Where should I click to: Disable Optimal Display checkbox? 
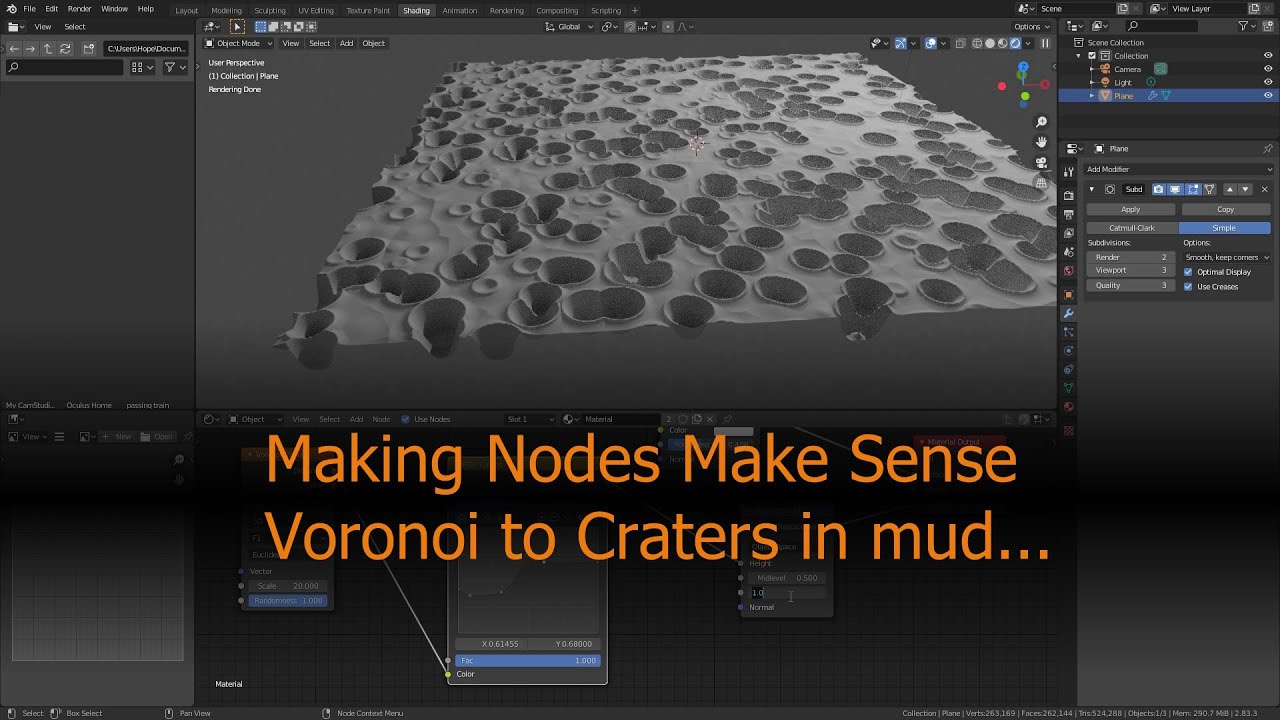point(1188,272)
